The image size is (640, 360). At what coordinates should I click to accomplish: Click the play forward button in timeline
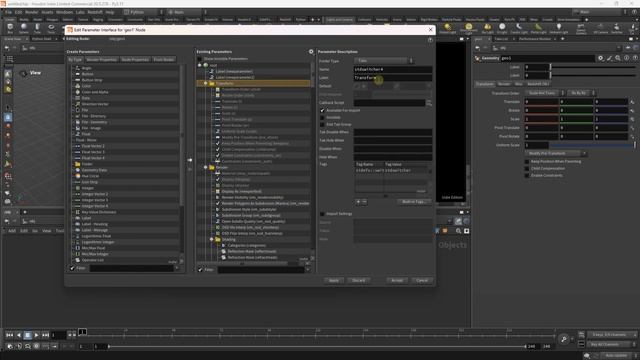[x=36, y=335]
